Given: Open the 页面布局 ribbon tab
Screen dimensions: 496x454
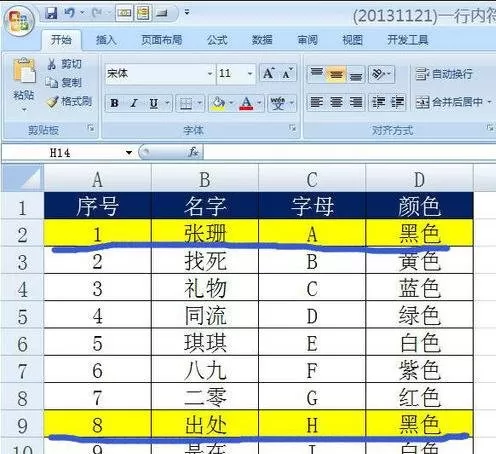Looking at the screenshot, I should (161, 40).
